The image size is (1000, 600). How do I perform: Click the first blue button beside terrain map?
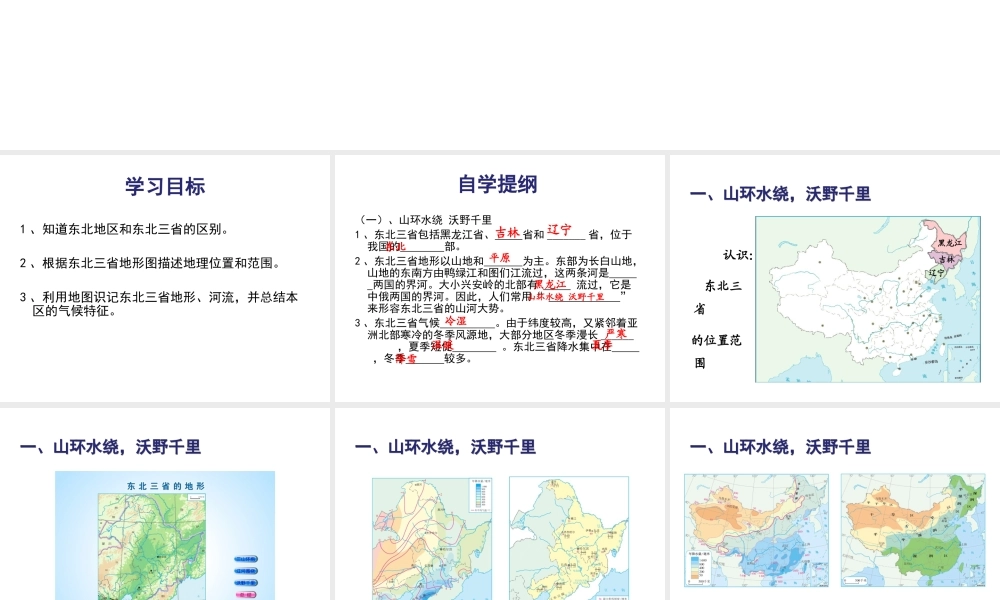(246, 558)
